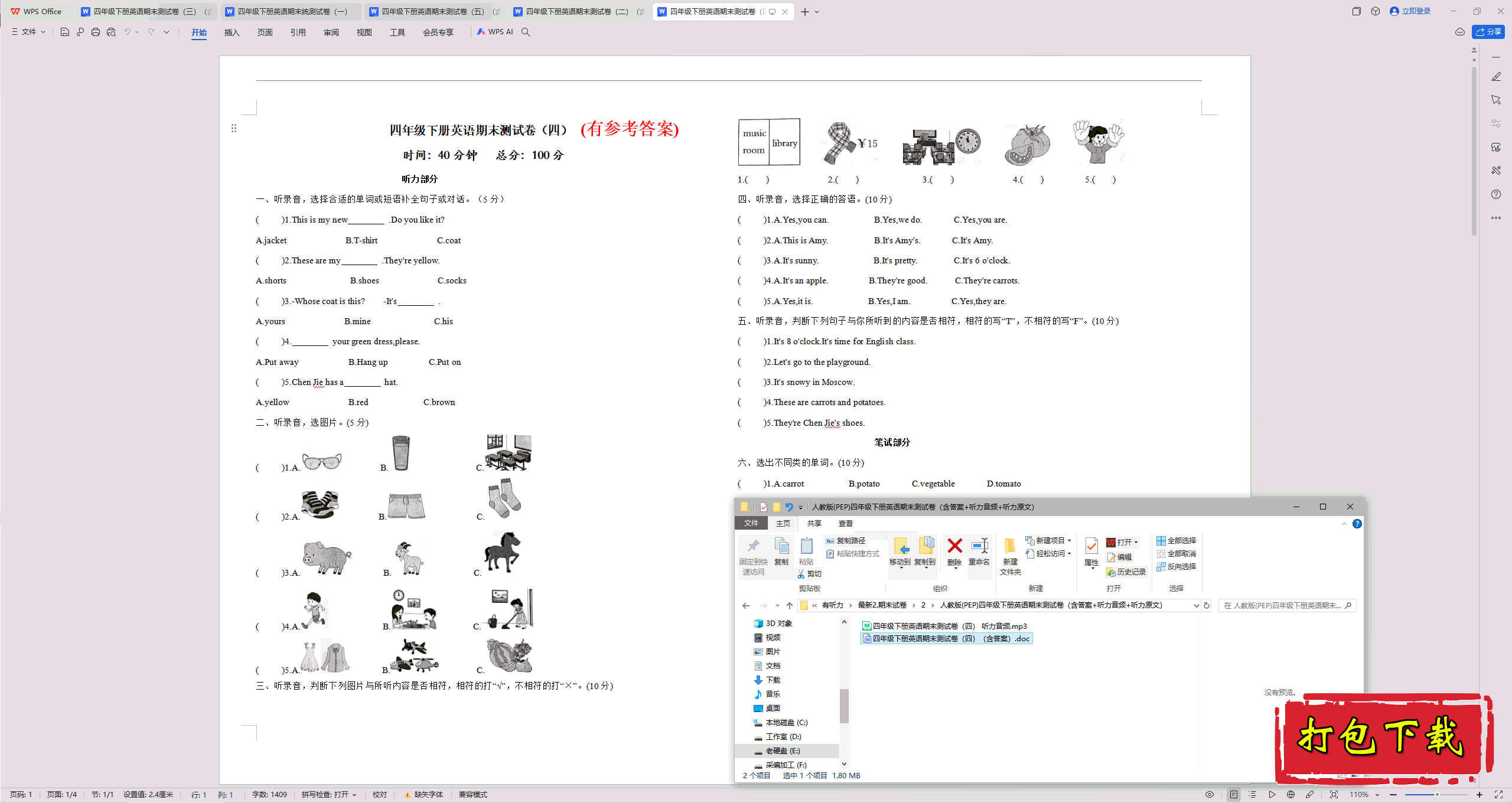Image resolution: width=1512 pixels, height=803 pixels.
Task: Collapse the Explorer ribbon chevron
Action: [1344, 524]
